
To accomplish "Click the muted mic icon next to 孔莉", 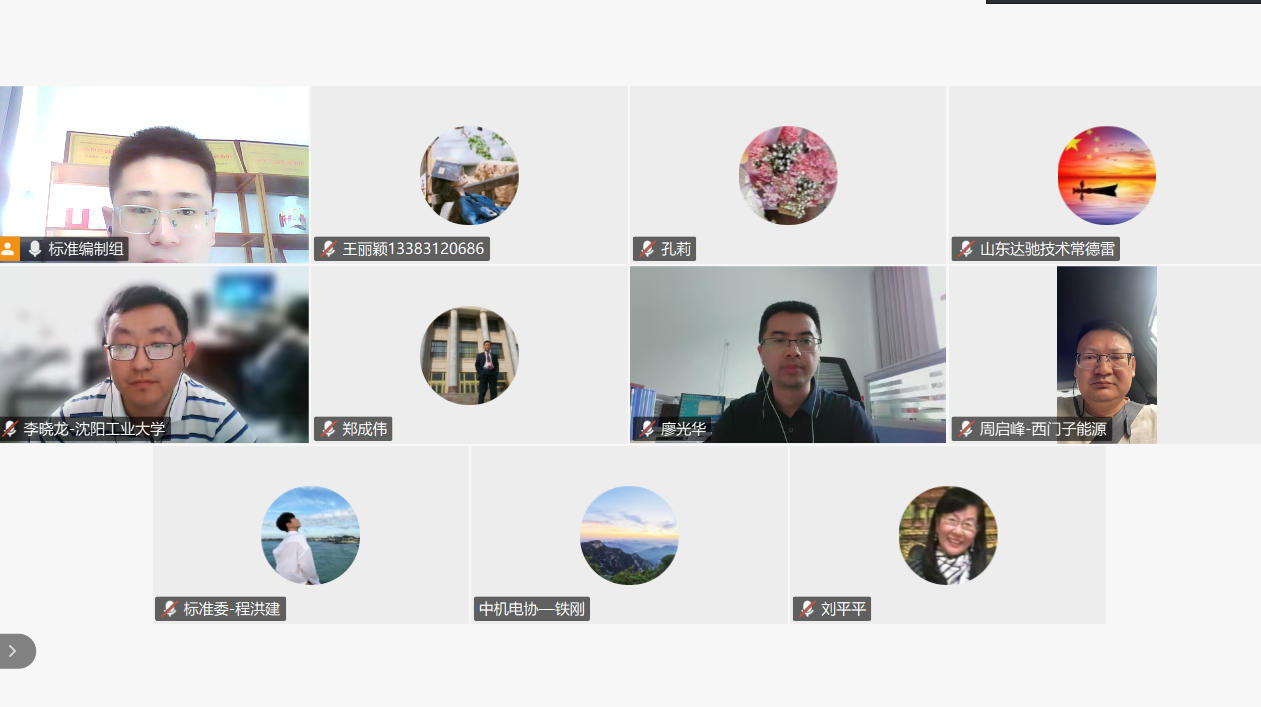I will tap(647, 249).
